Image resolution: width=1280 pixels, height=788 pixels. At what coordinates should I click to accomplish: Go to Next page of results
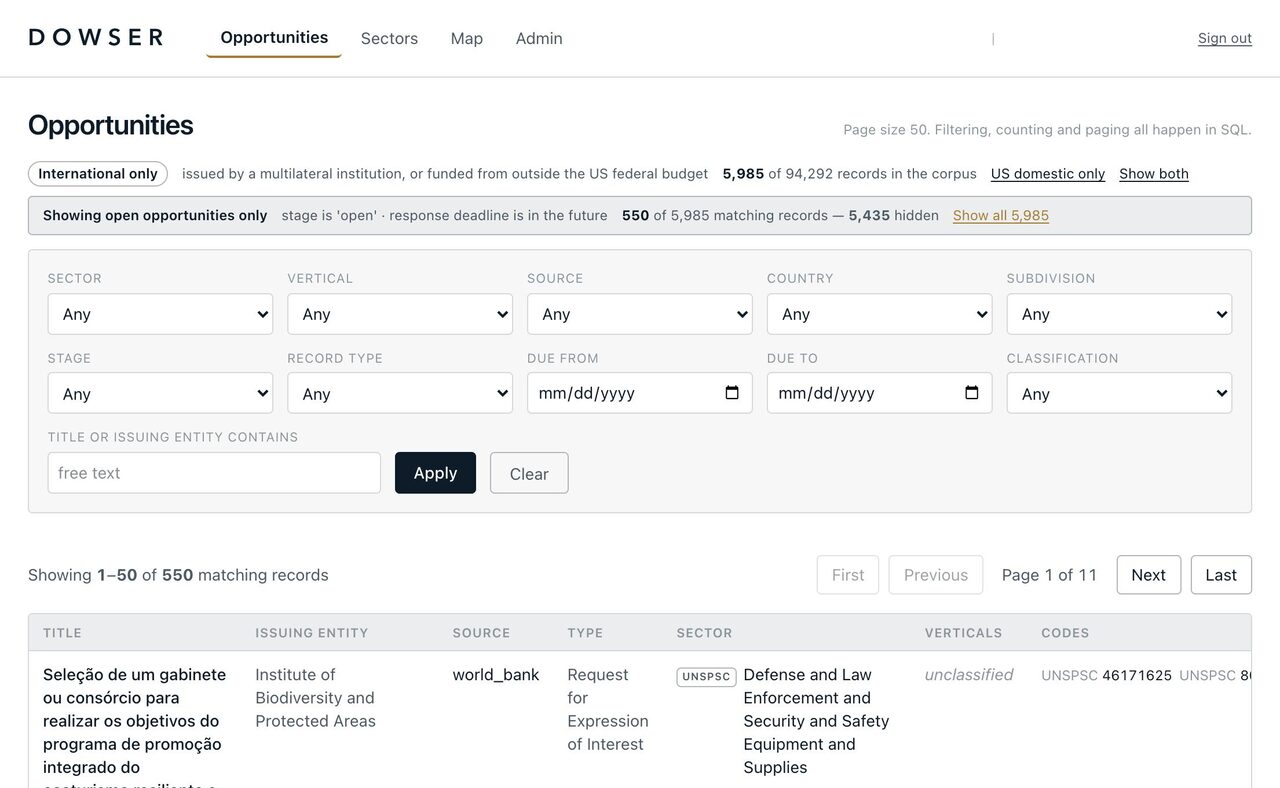[1148, 575]
